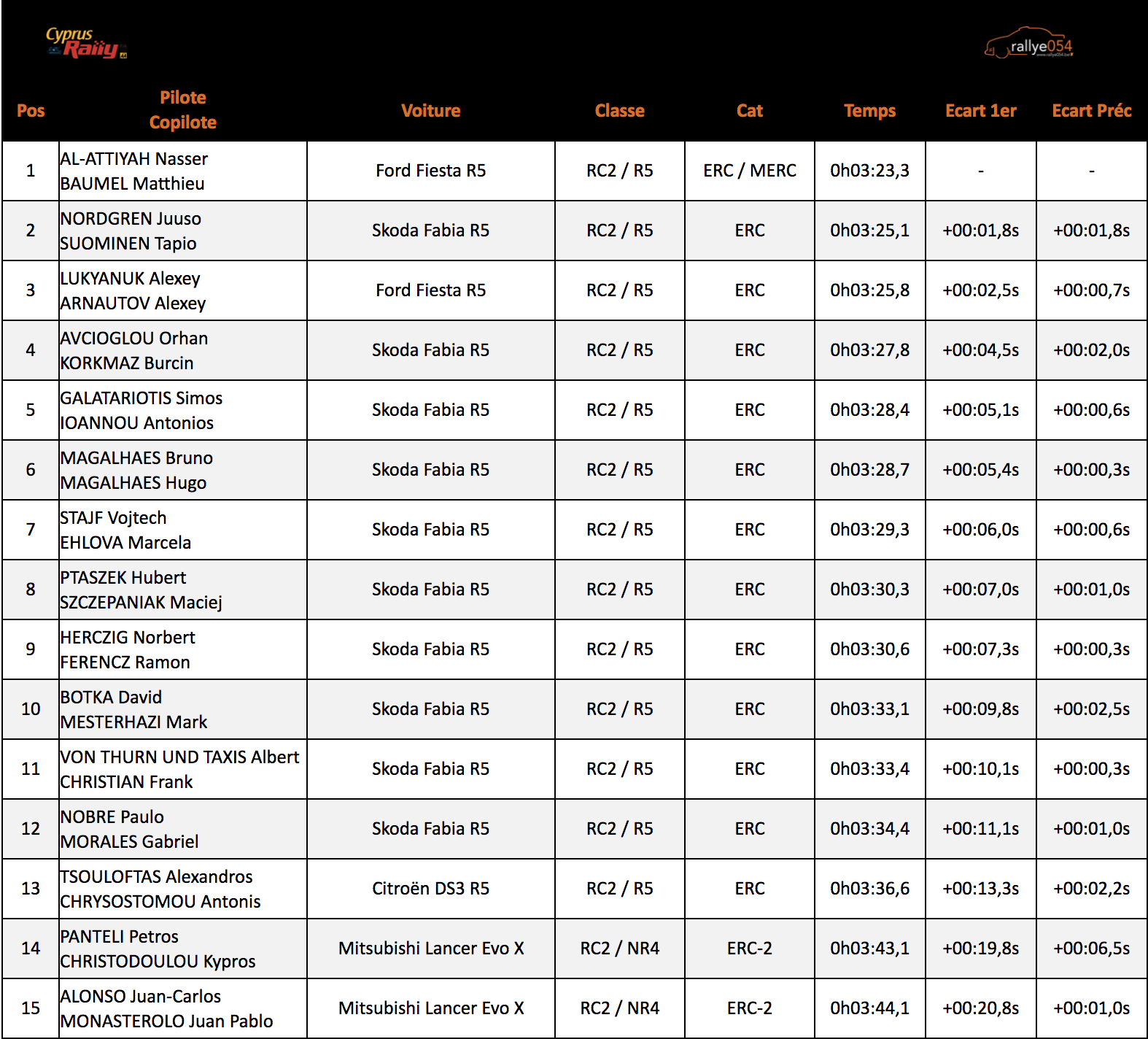Select the PANTELI Petros driver name

[120, 937]
